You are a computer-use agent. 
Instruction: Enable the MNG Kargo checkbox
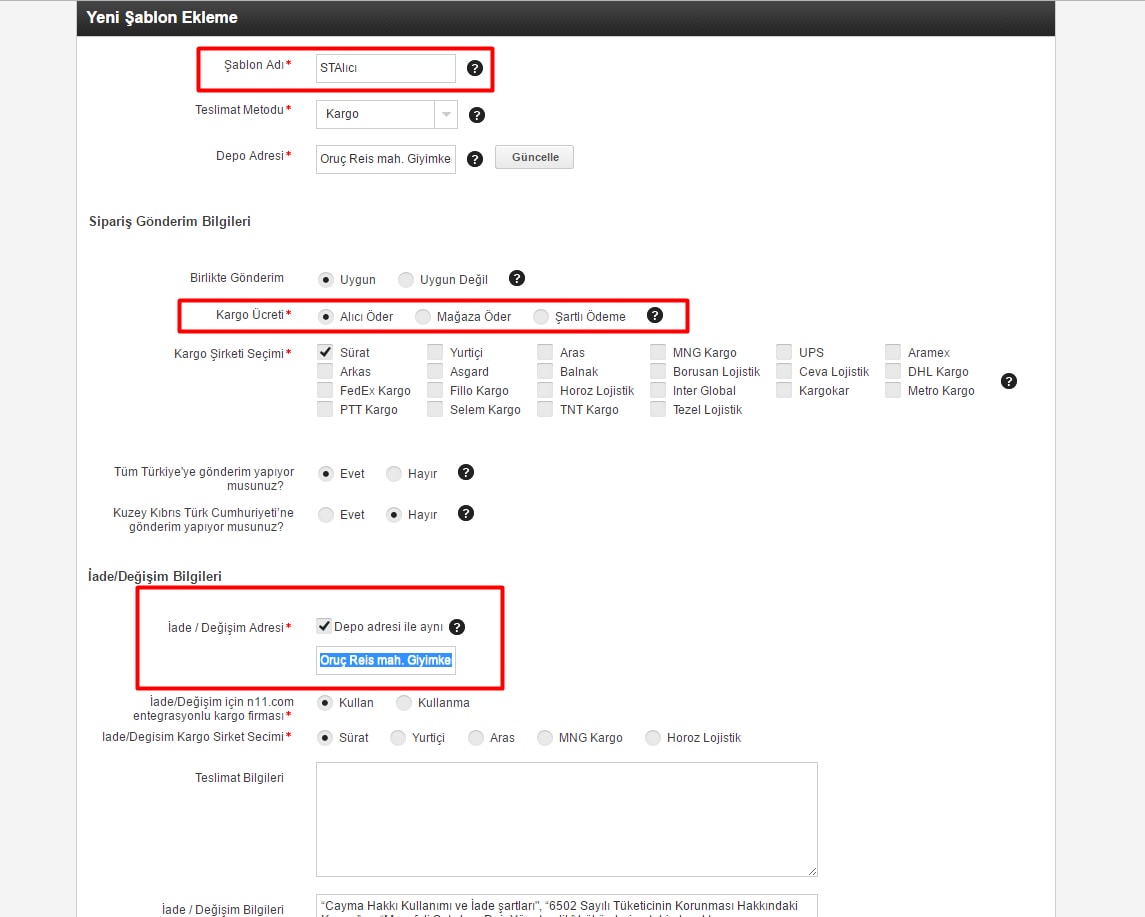click(658, 352)
